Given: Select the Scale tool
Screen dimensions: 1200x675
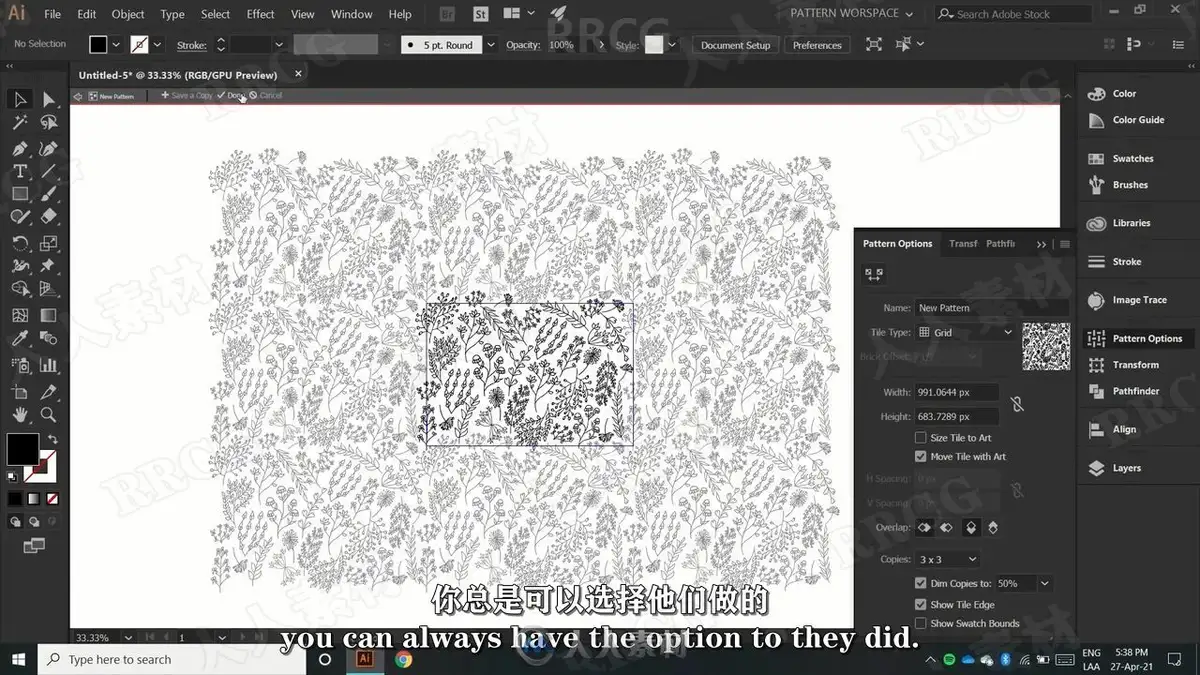Looking at the screenshot, I should [x=49, y=243].
